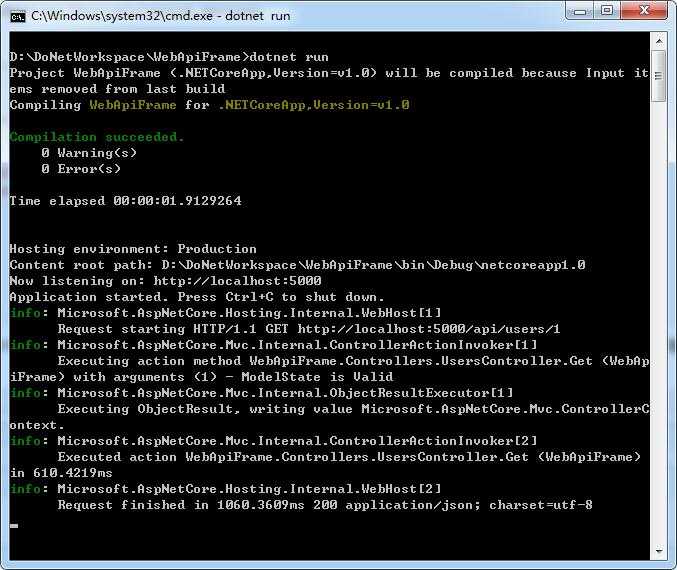Image resolution: width=677 pixels, height=570 pixels.
Task: Click the '0 Error(s)' line
Action: 81,169
